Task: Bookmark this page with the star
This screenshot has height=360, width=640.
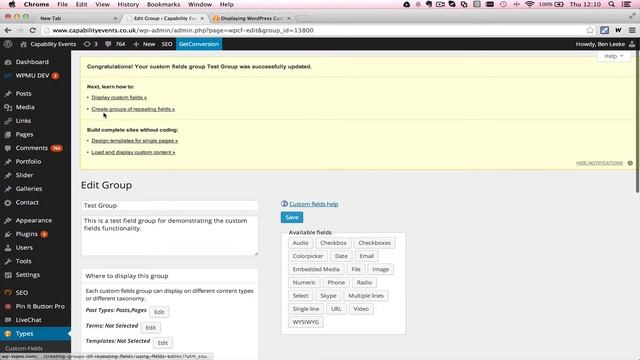Action: [590, 30]
